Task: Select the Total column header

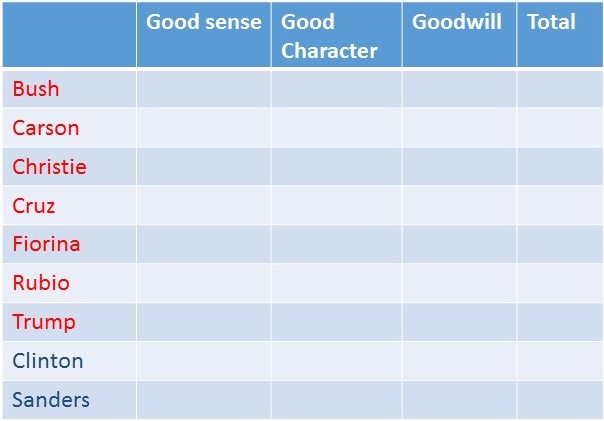Action: pyautogui.click(x=551, y=23)
